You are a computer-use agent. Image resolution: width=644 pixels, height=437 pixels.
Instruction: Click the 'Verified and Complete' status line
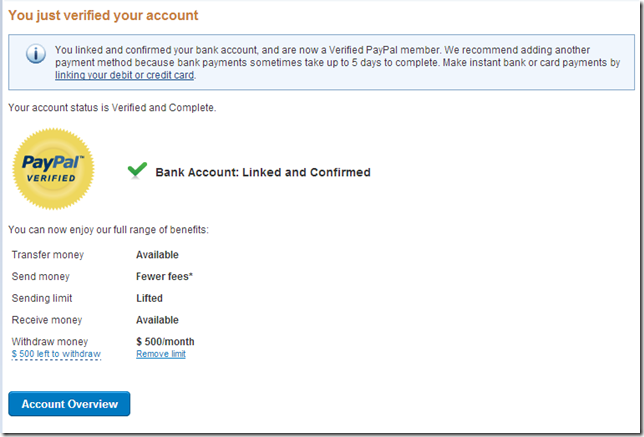110,107
